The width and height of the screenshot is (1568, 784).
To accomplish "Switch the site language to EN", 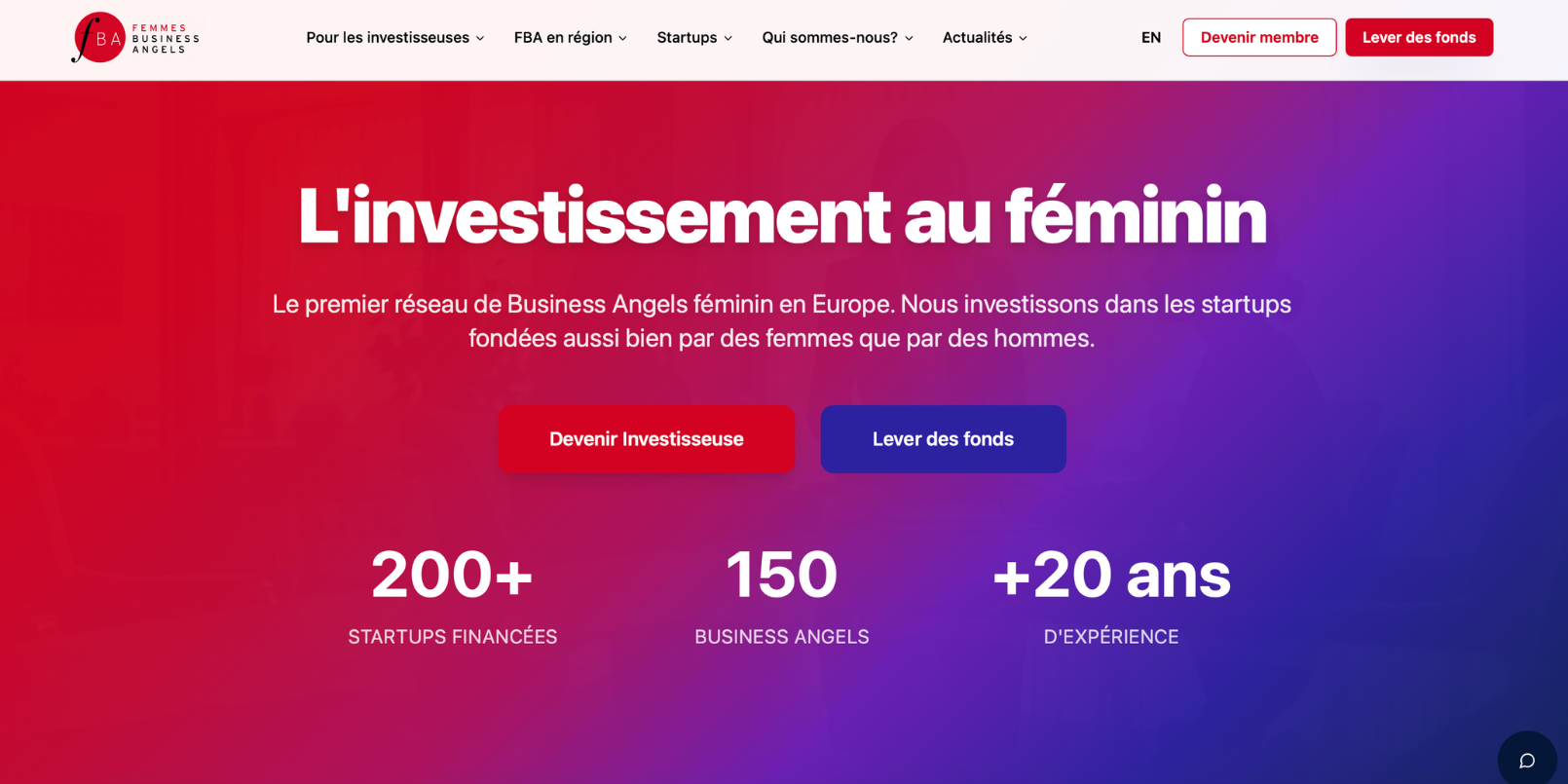I will pos(1151,37).
